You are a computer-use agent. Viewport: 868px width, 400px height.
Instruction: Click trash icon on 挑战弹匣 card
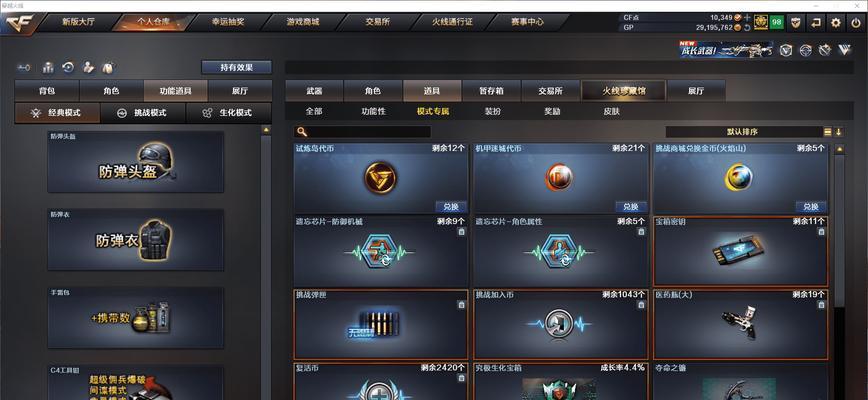[461, 305]
